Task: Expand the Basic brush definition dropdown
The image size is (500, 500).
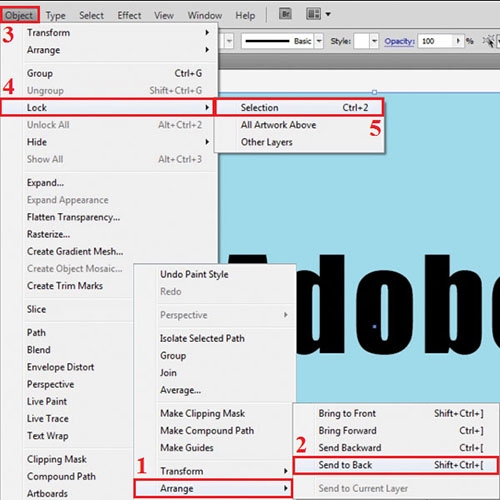Action: [x=319, y=41]
